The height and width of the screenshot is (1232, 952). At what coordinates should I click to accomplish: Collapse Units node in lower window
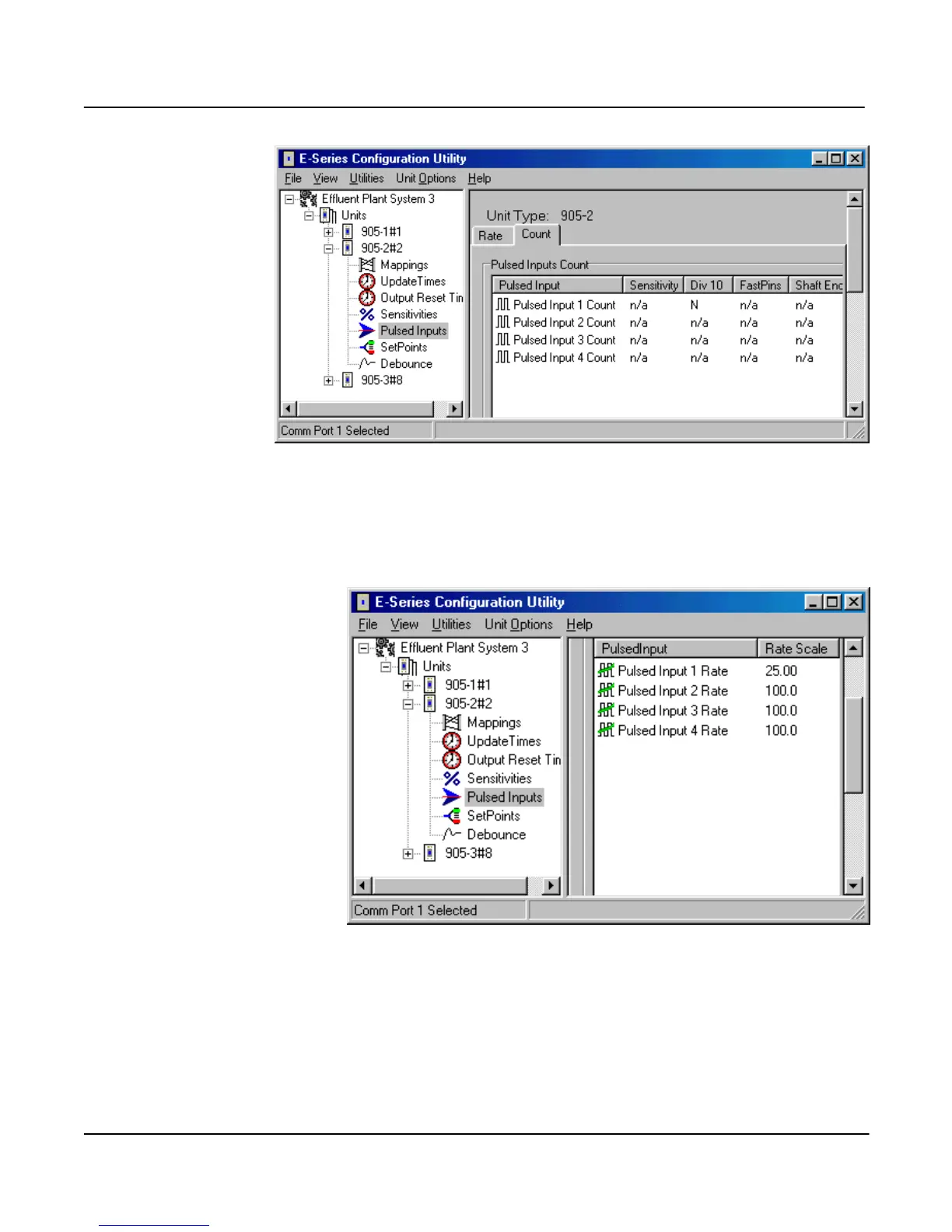386,667
